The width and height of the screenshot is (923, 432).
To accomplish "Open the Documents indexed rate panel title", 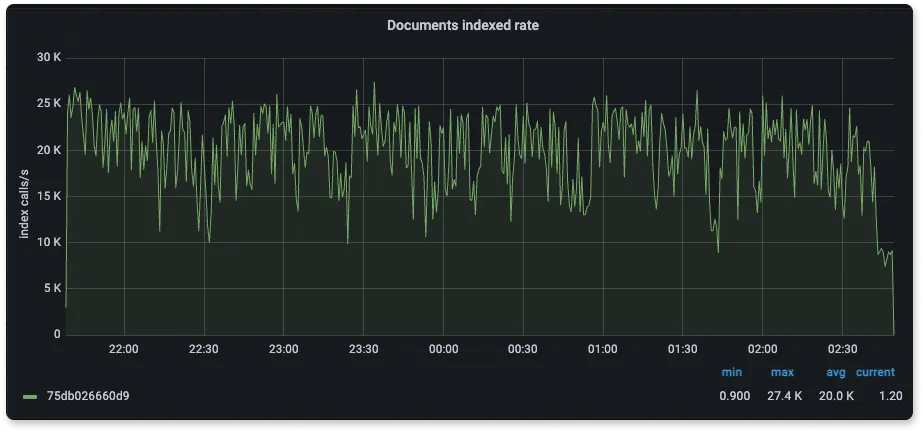I will pyautogui.click(x=462, y=25).
